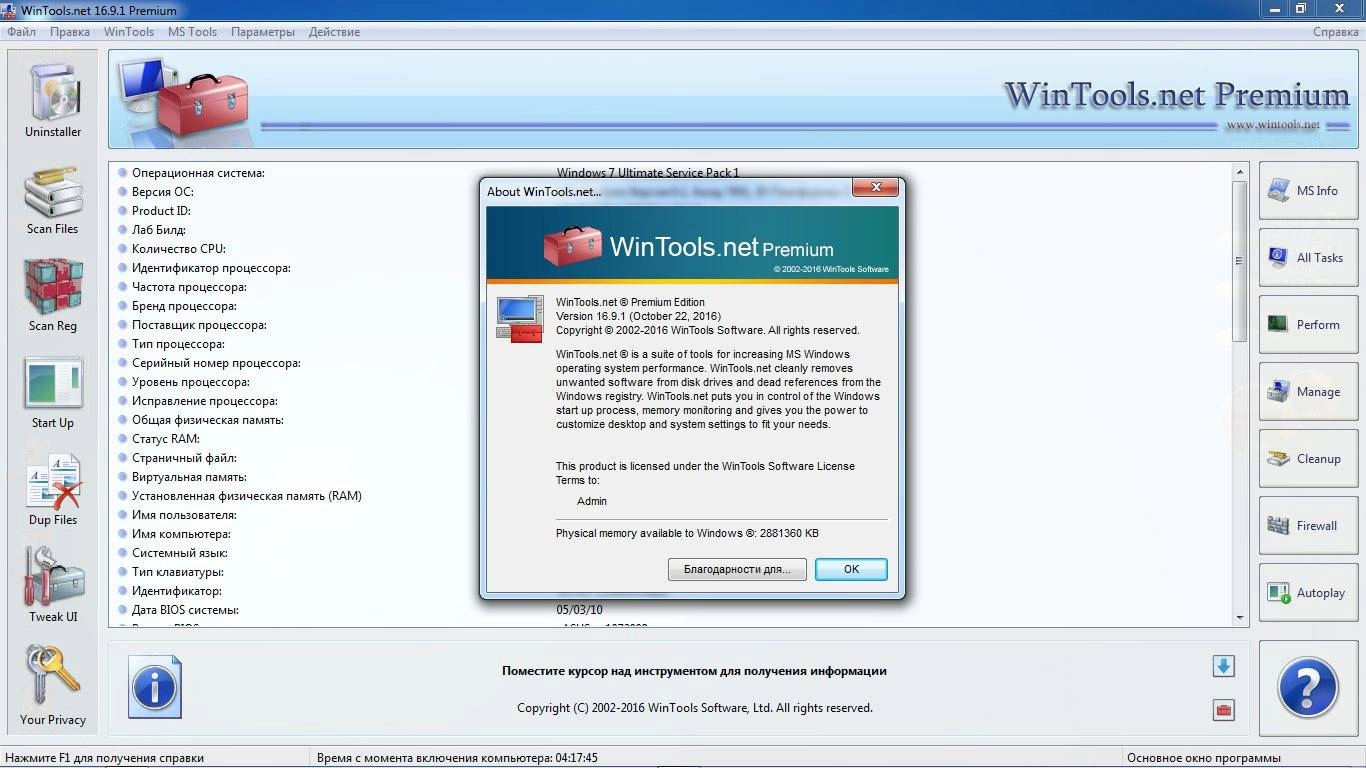Close the About WinTools.net dialog
This screenshot has width=1366, height=768.
(x=876, y=188)
